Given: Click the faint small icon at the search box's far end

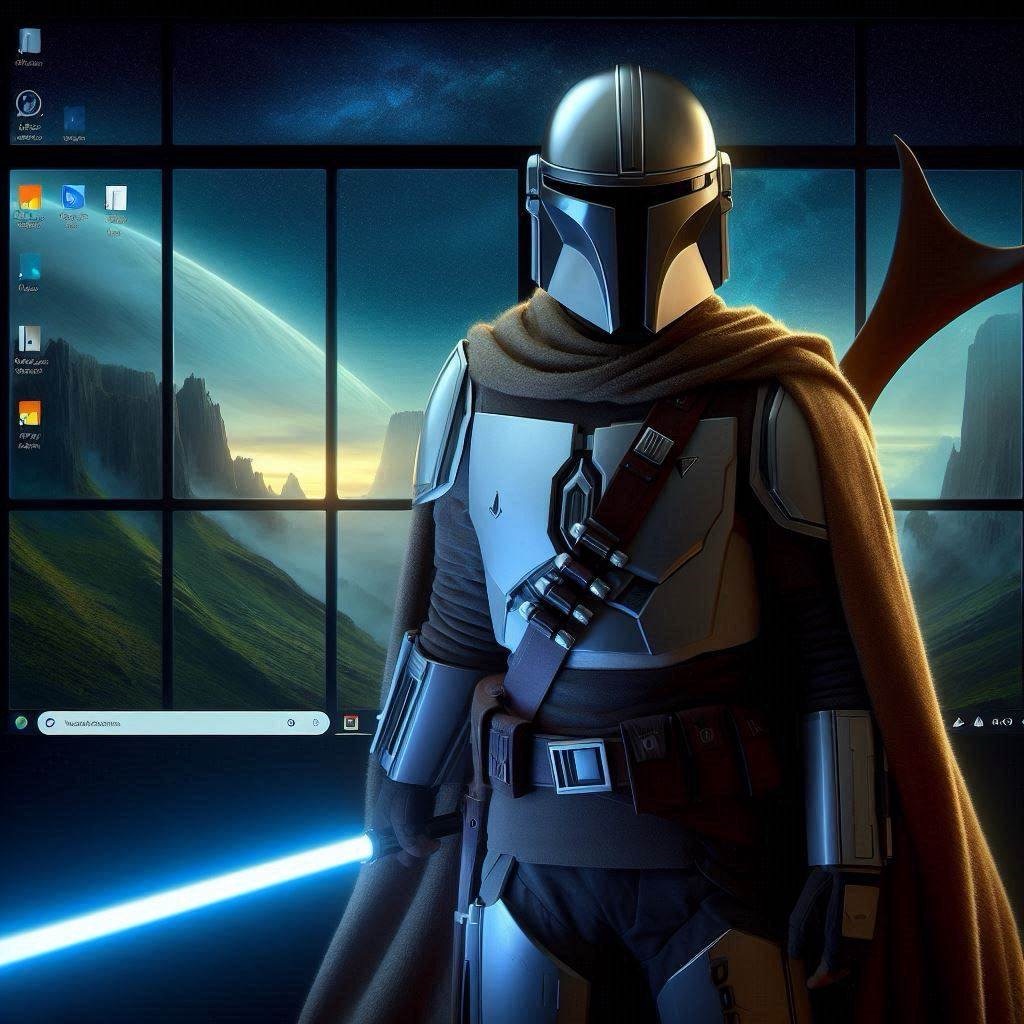Looking at the screenshot, I should click(x=314, y=723).
